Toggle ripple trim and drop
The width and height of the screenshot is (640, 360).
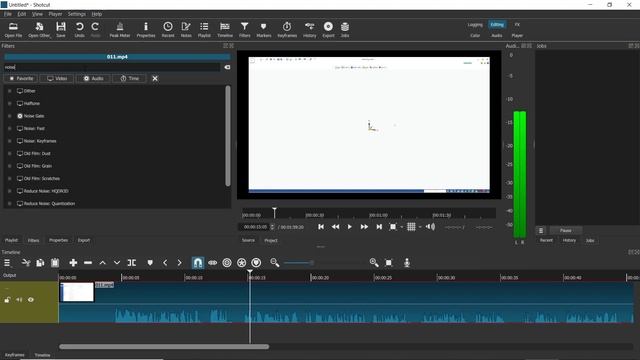coord(227,262)
